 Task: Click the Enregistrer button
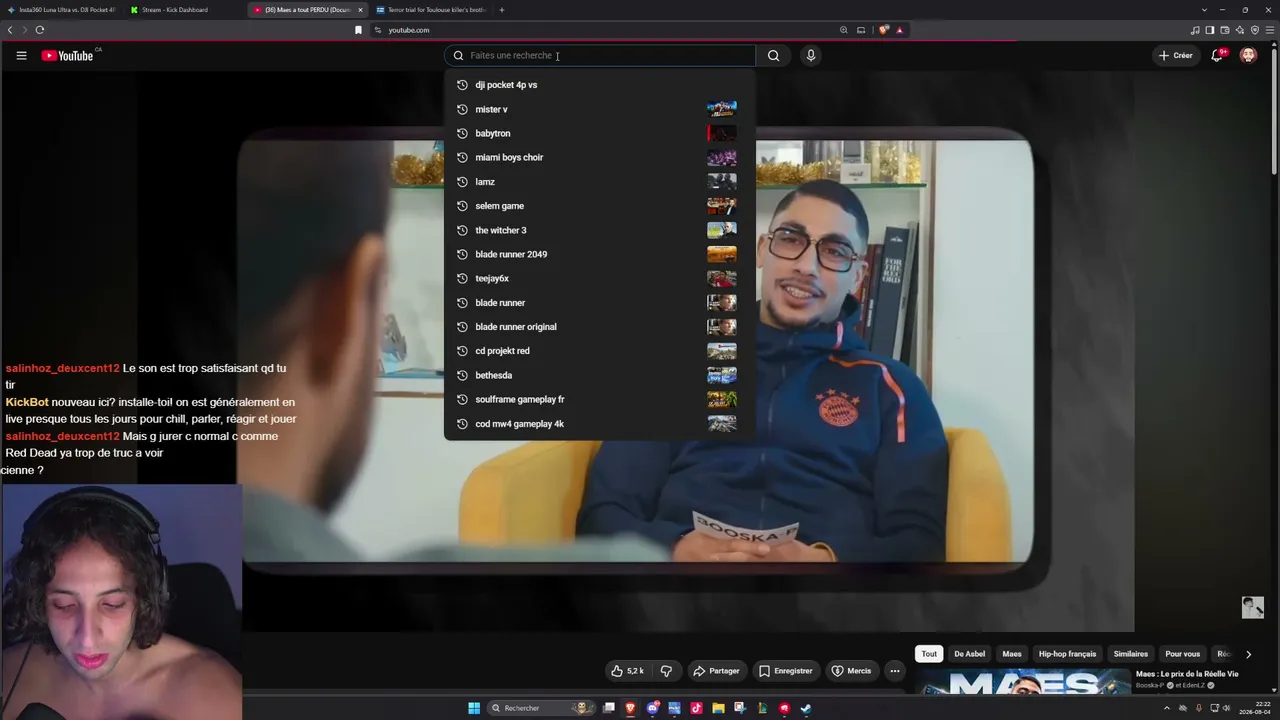pos(785,671)
